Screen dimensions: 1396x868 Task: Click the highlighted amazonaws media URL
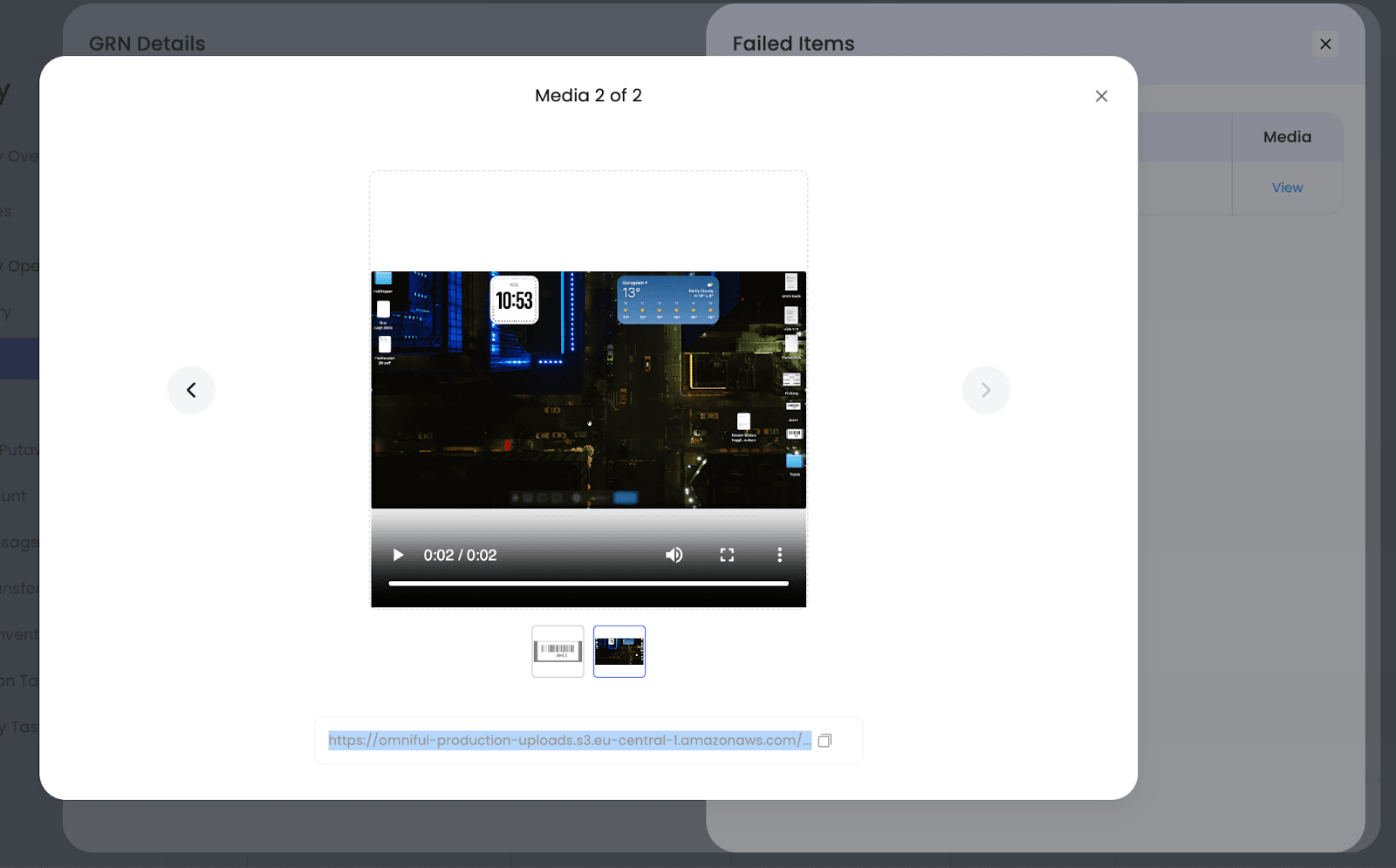pyautogui.click(x=569, y=741)
